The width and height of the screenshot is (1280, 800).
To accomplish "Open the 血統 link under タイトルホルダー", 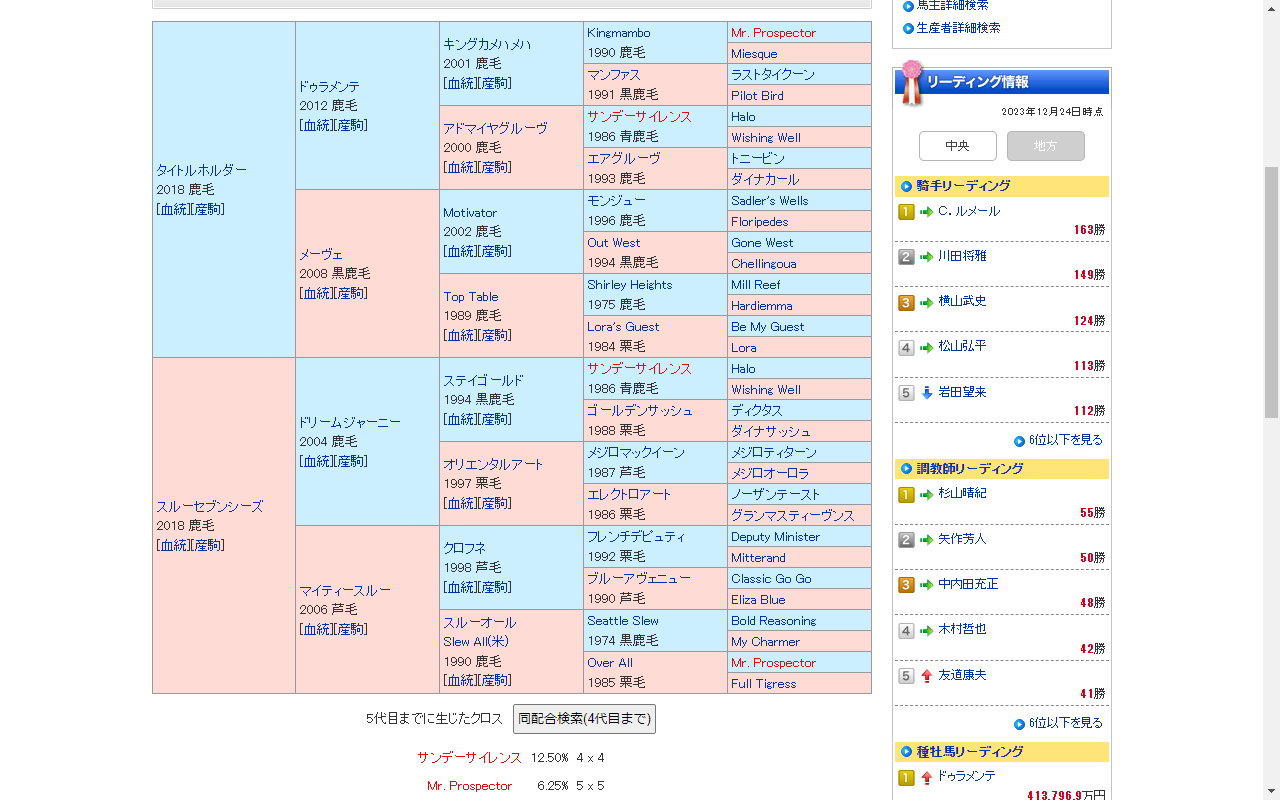I will pyautogui.click(x=174, y=209).
